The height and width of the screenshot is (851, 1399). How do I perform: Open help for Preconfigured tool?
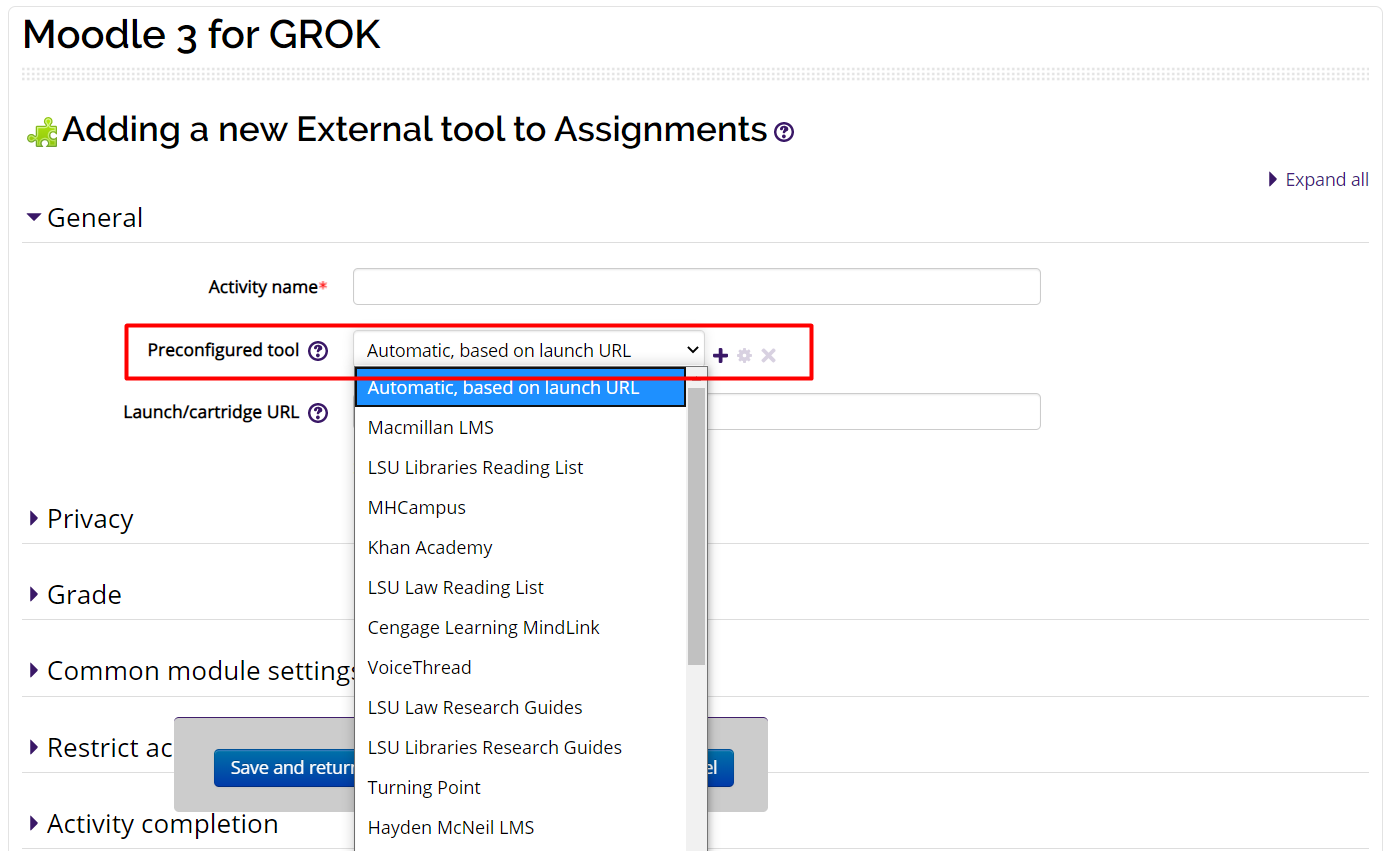318,351
